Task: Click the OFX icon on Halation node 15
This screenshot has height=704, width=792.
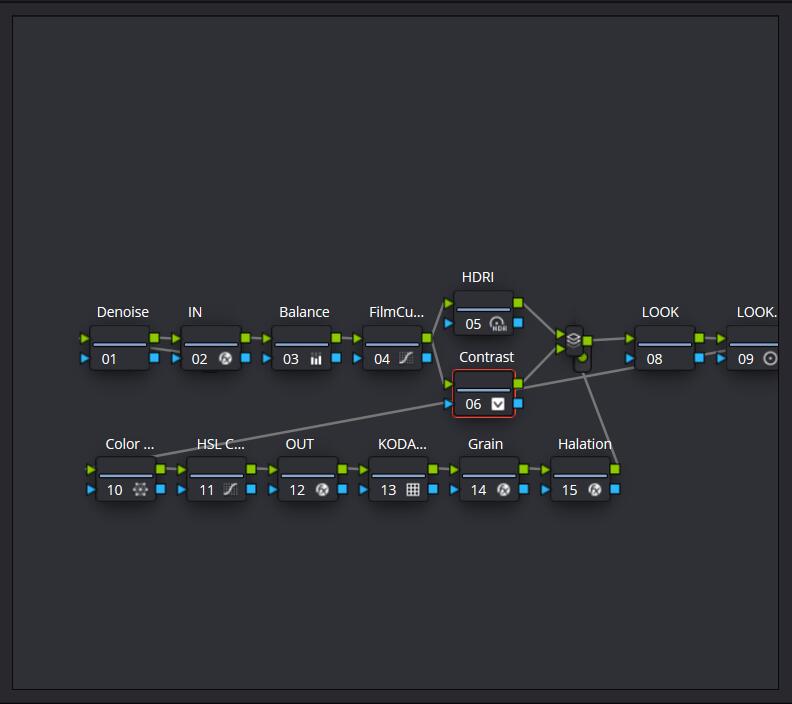Action: coord(595,490)
